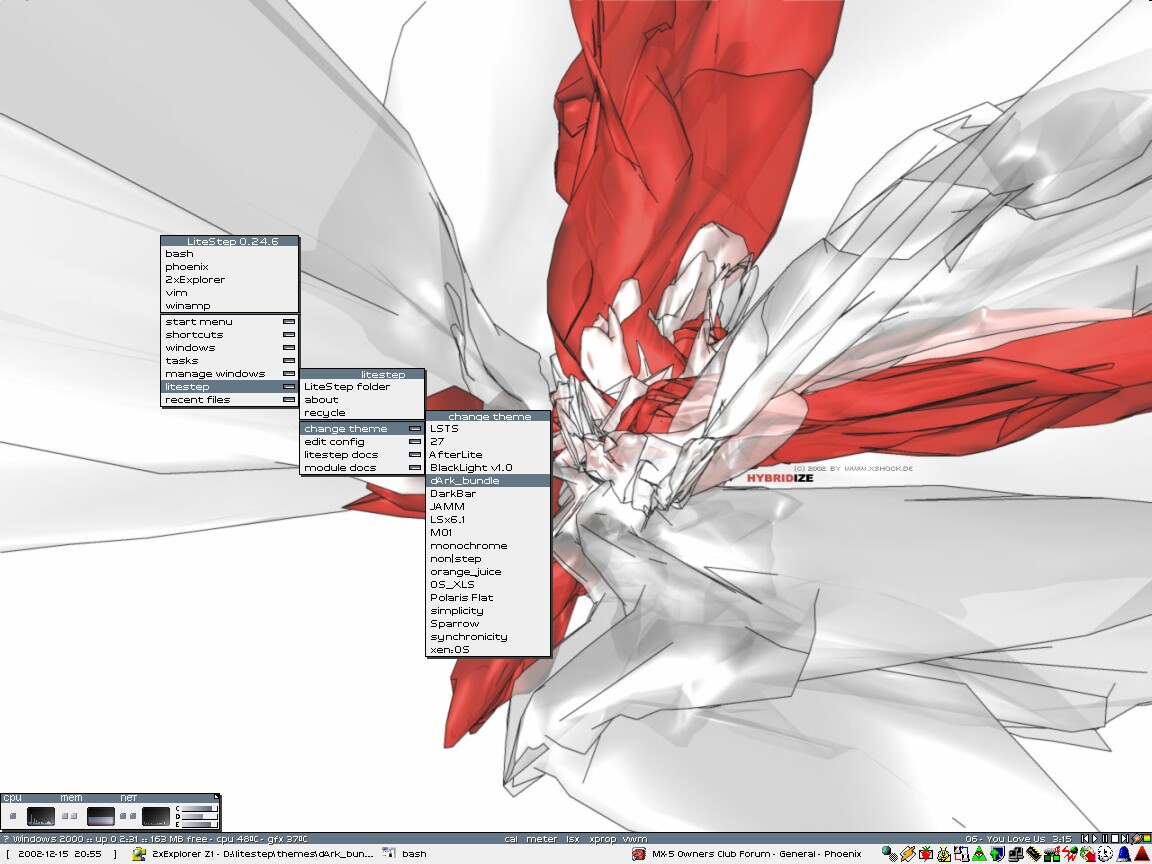Skip to next track in player
The width and height of the screenshot is (1152, 864).
[1124, 839]
